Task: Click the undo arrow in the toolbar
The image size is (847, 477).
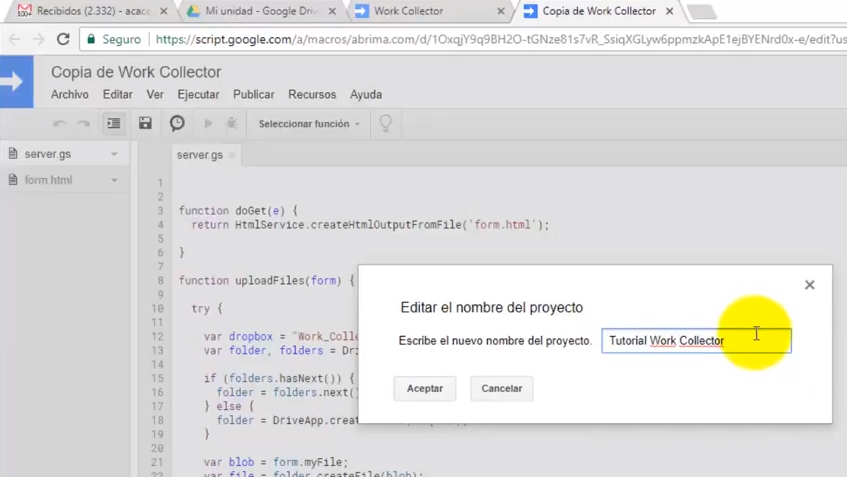Action: (x=59, y=124)
